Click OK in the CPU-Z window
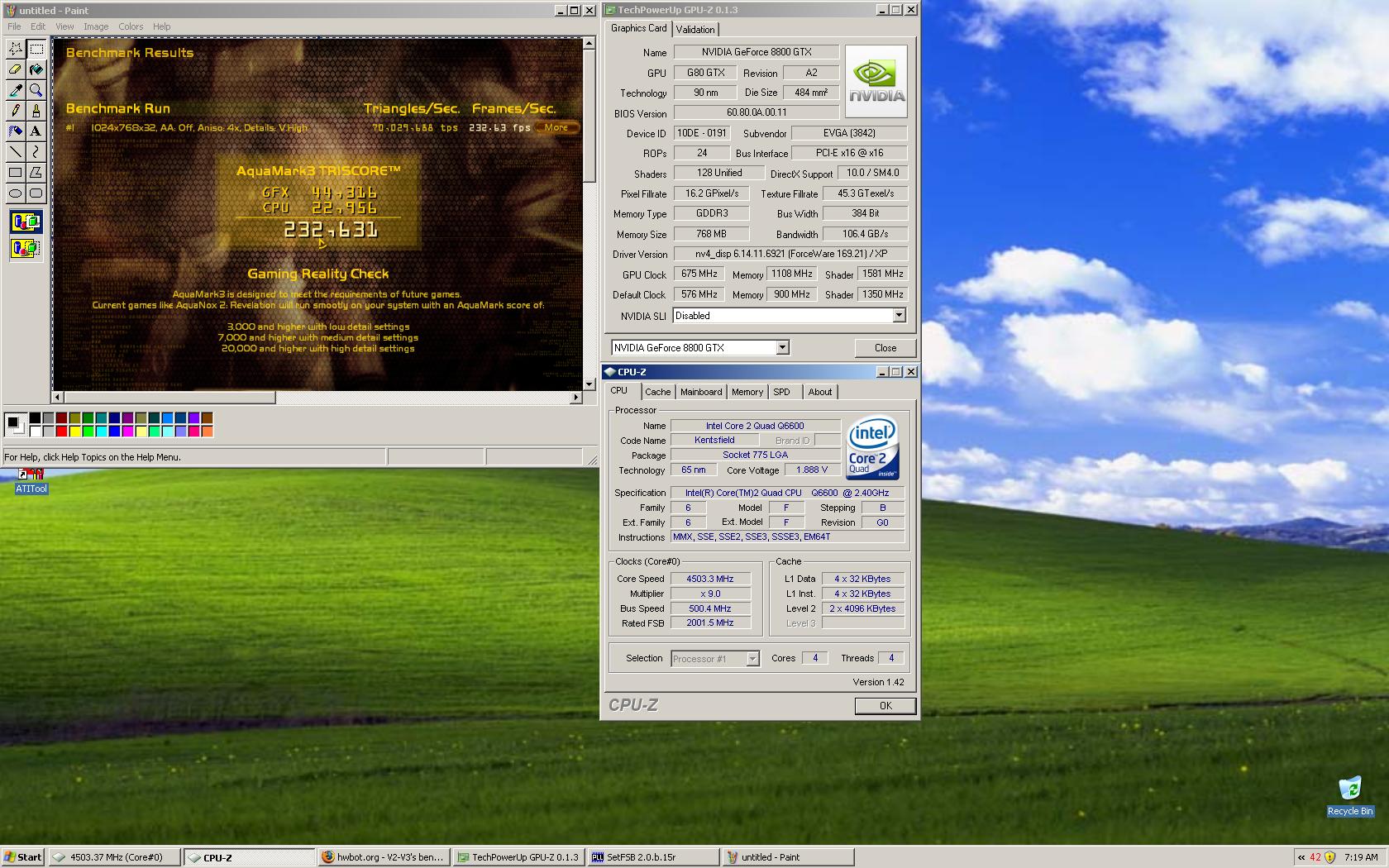Screen dimensions: 1389x868 [x=885, y=706]
